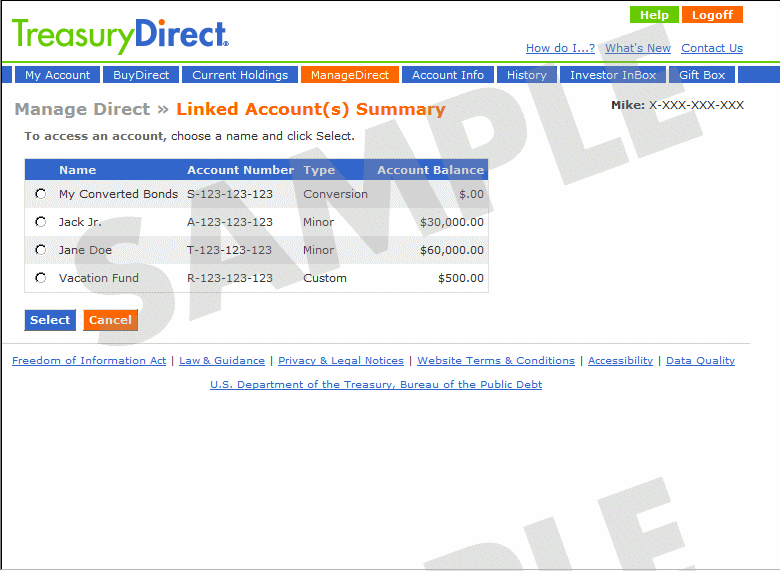Viewport: 780px width, 571px height.
Task: Click account number A-123-123-123
Action: point(230,222)
